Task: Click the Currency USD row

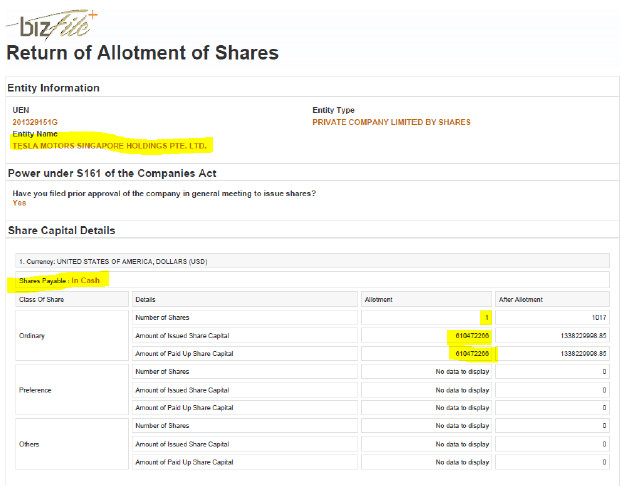Action: pyautogui.click(x=312, y=261)
